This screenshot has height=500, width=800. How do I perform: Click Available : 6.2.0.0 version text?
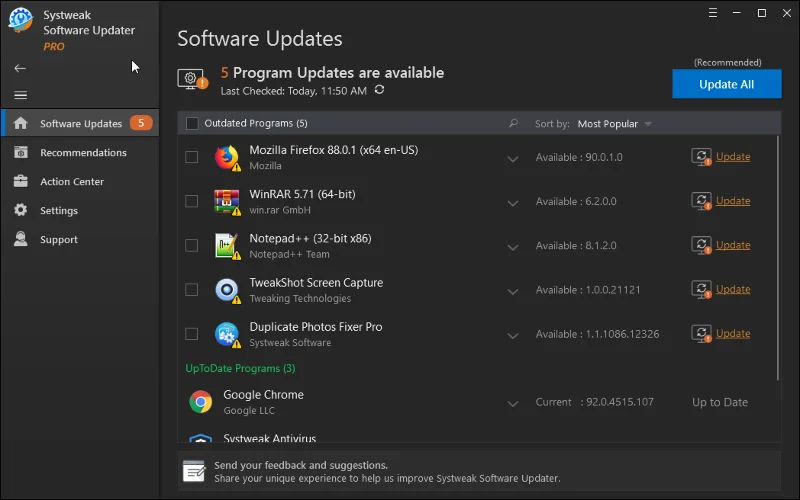[576, 201]
